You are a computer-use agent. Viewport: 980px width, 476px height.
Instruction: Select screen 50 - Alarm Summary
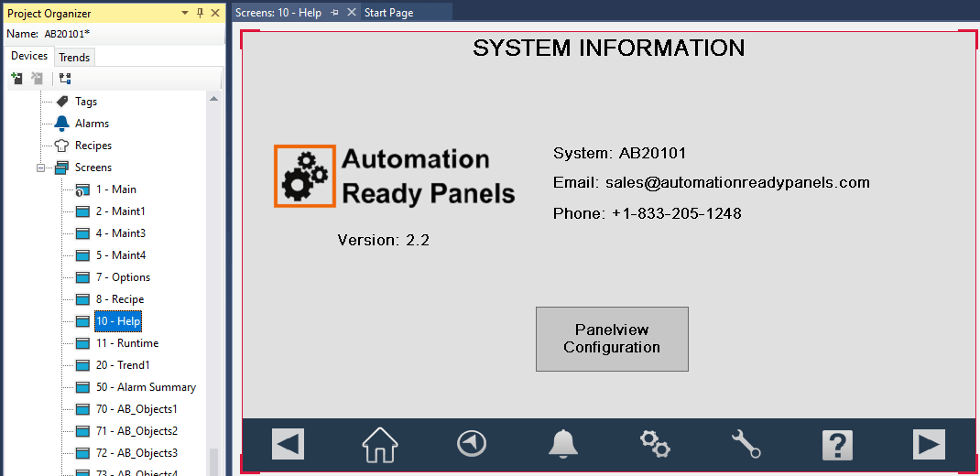point(146,387)
